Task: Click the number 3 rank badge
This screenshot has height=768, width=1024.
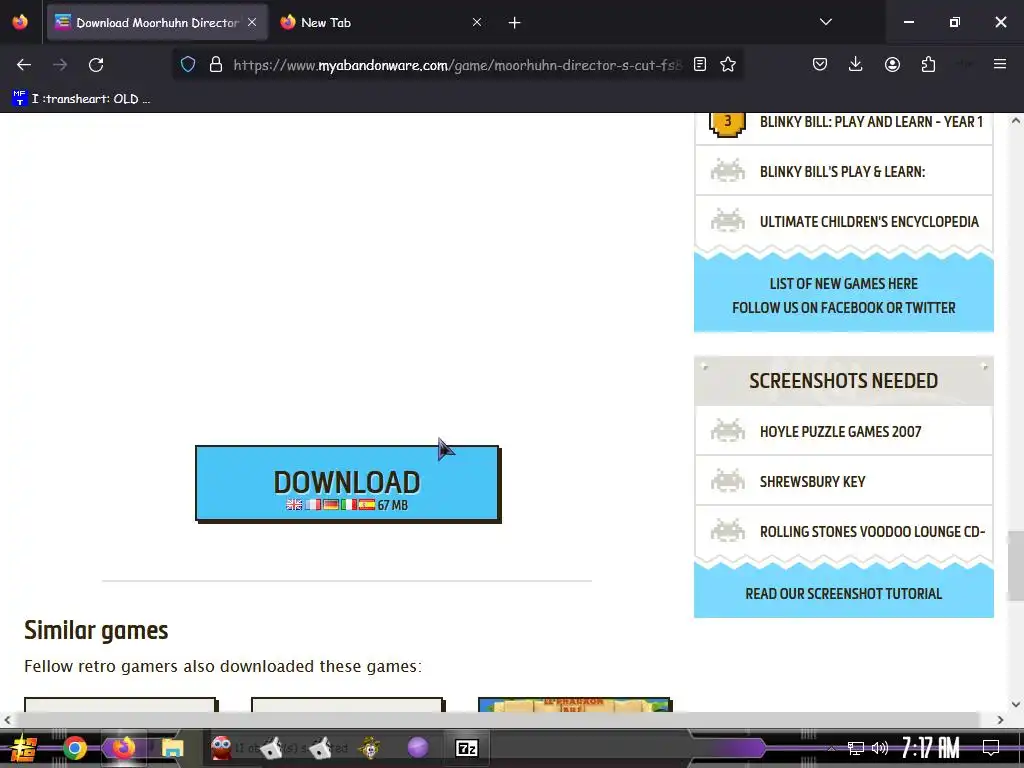Action: tap(728, 123)
